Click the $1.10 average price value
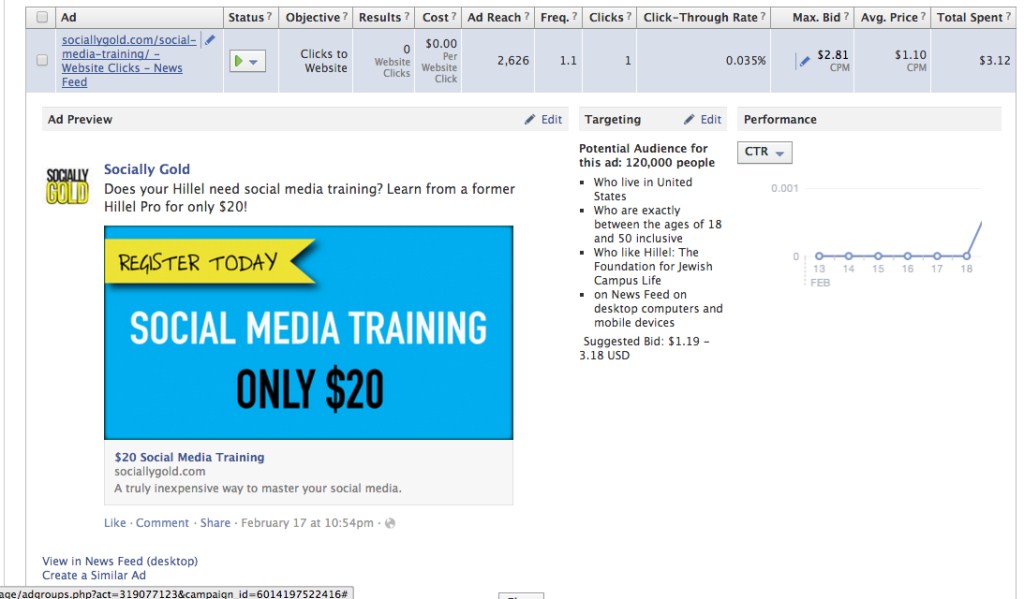1024x599 pixels. click(910, 55)
